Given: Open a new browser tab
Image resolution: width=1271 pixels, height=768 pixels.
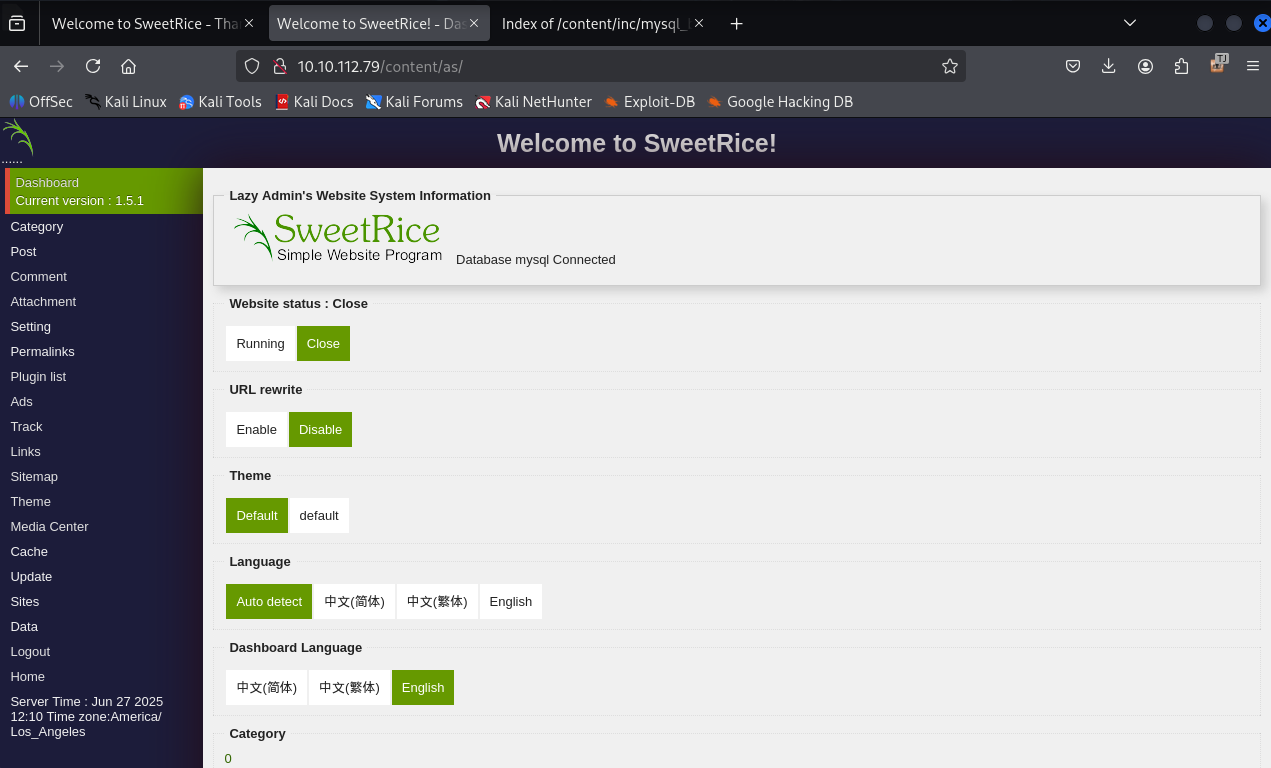Looking at the screenshot, I should coord(736,23).
